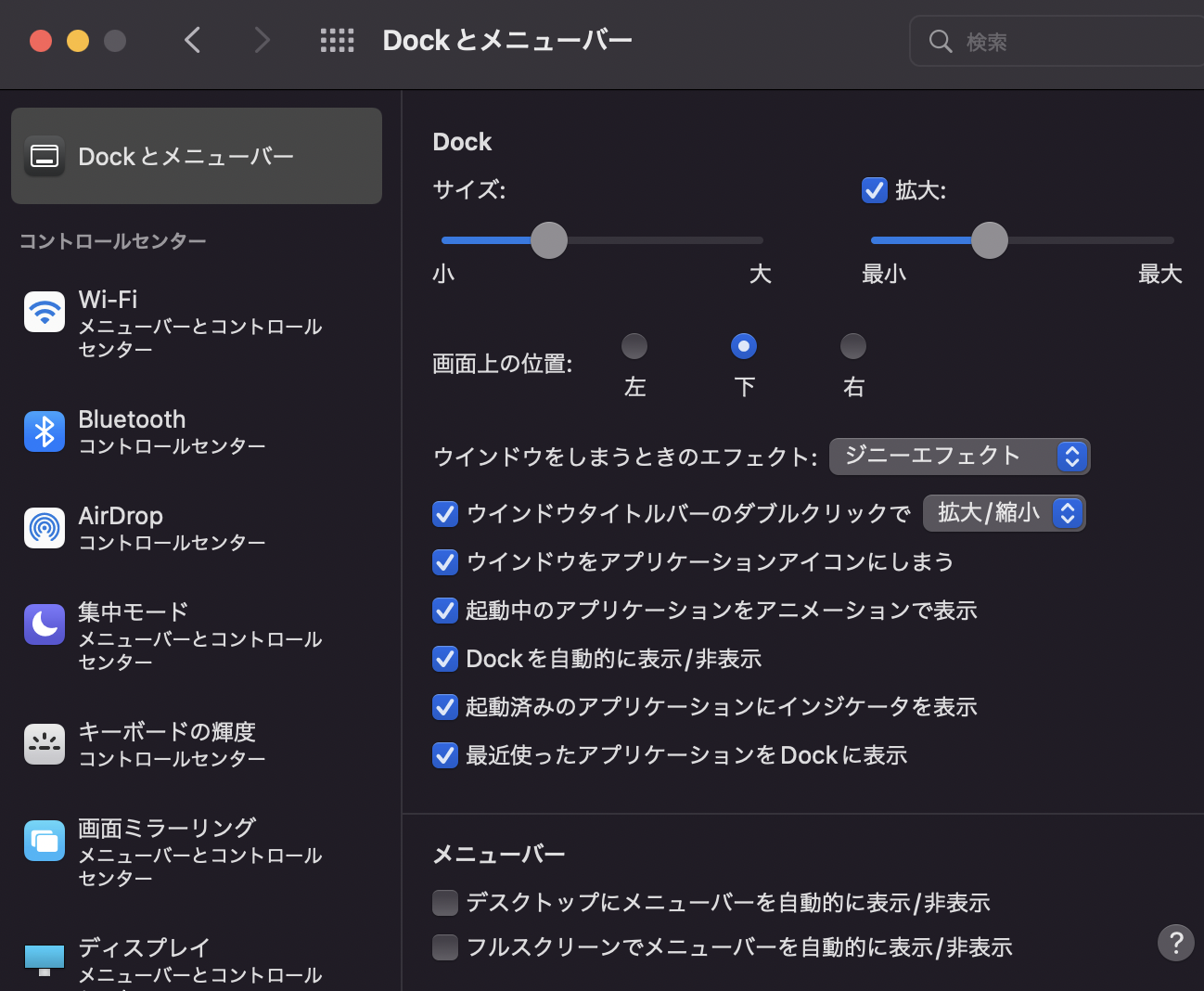Image resolution: width=1204 pixels, height=991 pixels.
Task: Click the コントロールセンター sidebar heading
Action: tap(112, 241)
